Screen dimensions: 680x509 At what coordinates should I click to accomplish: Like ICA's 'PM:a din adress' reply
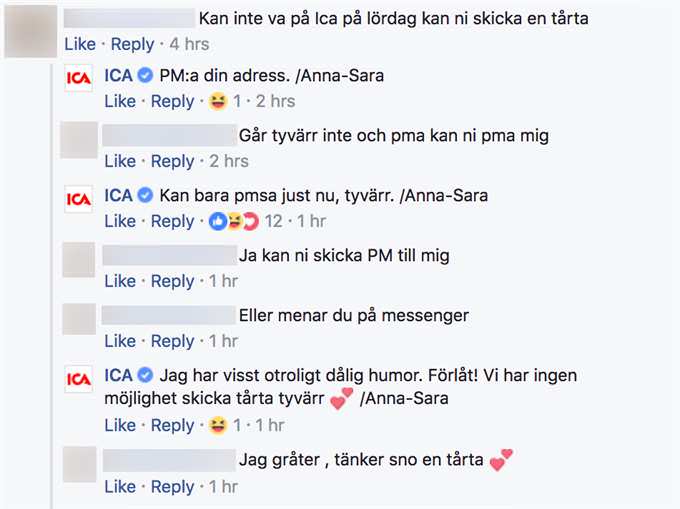(x=120, y=101)
